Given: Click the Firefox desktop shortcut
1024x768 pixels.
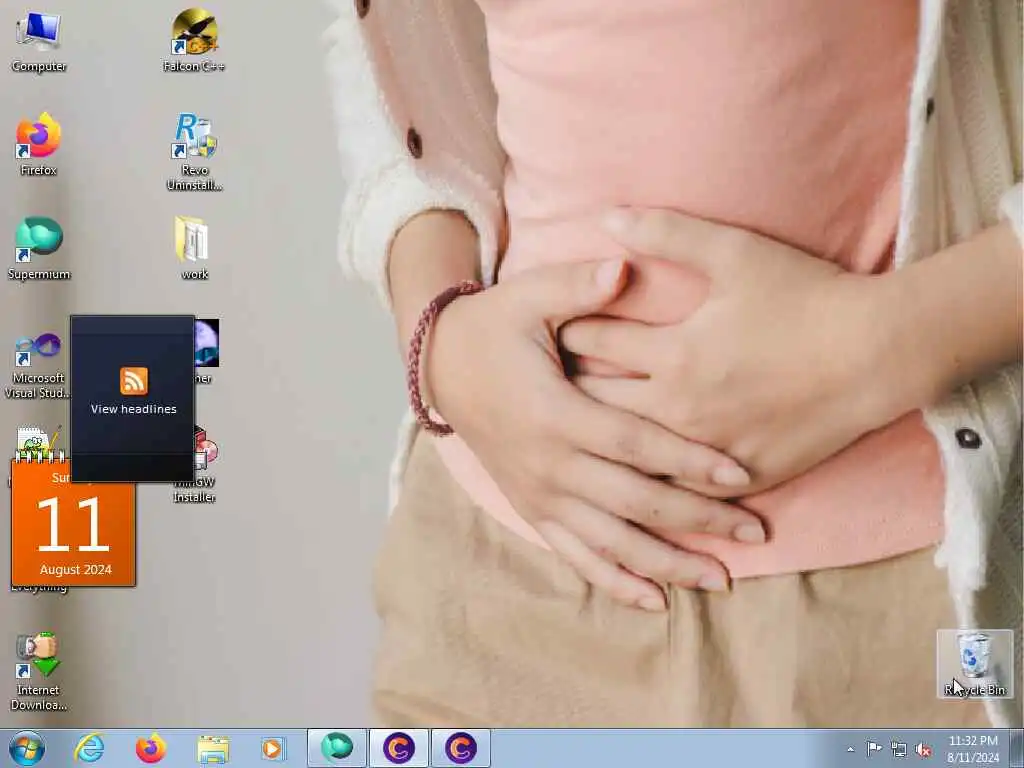Looking at the screenshot, I should (x=39, y=145).
